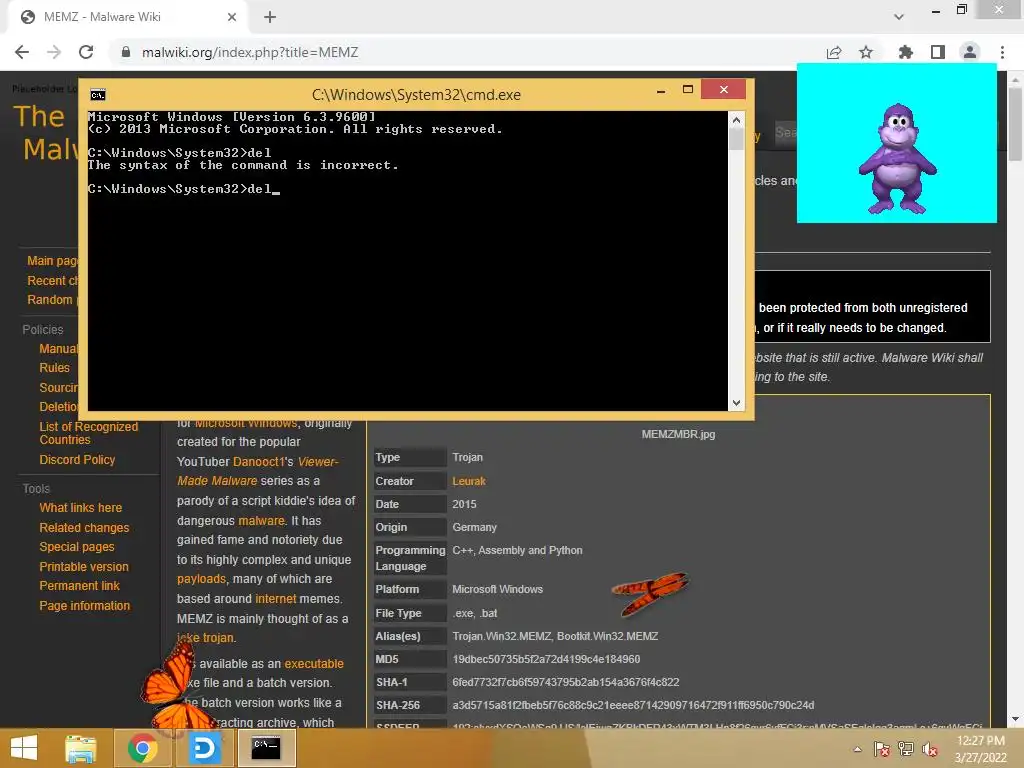Click the SHA-256 hash value
1024x768 pixels.
tap(633, 705)
